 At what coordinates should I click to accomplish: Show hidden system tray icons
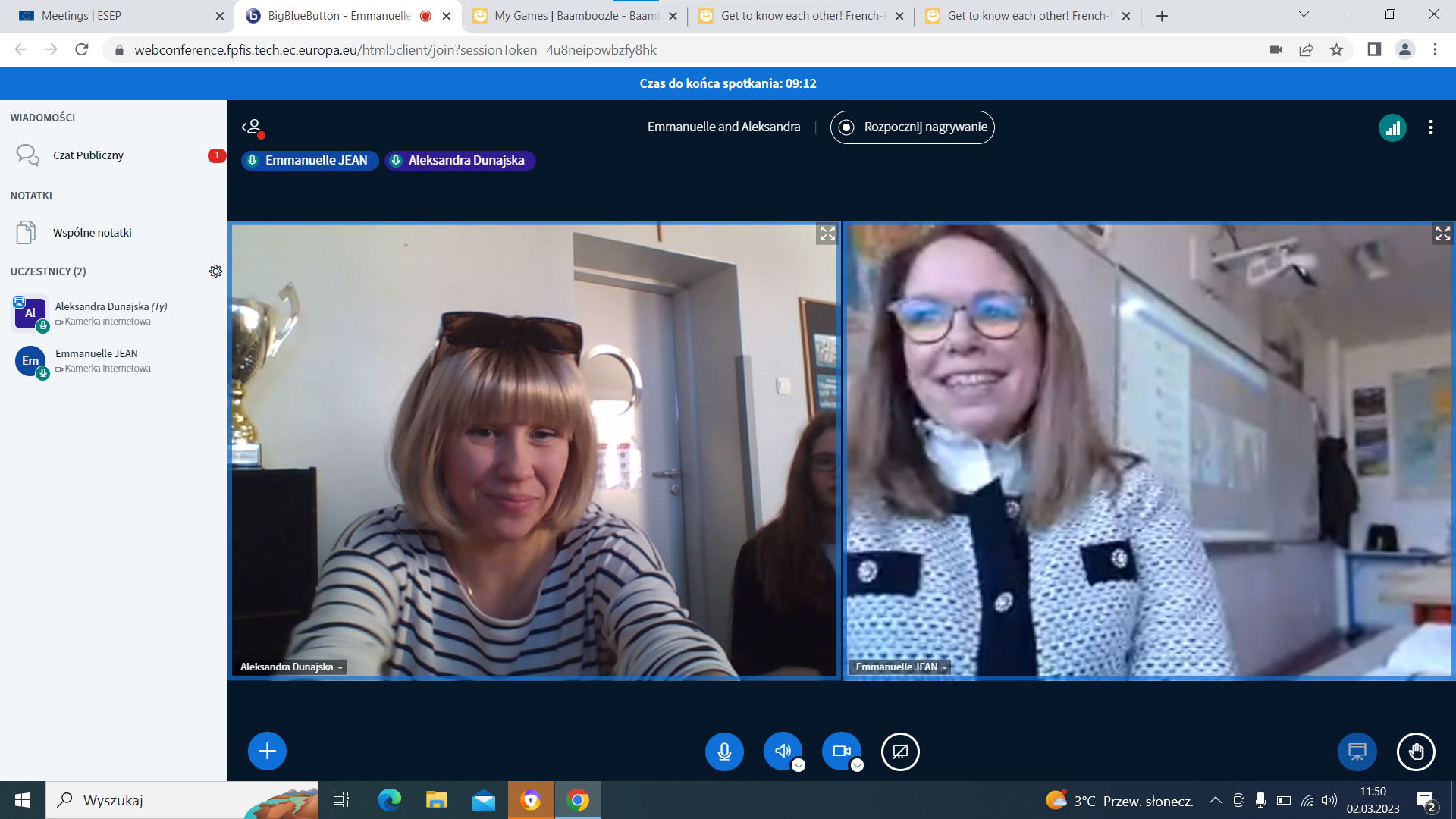coord(1215,800)
